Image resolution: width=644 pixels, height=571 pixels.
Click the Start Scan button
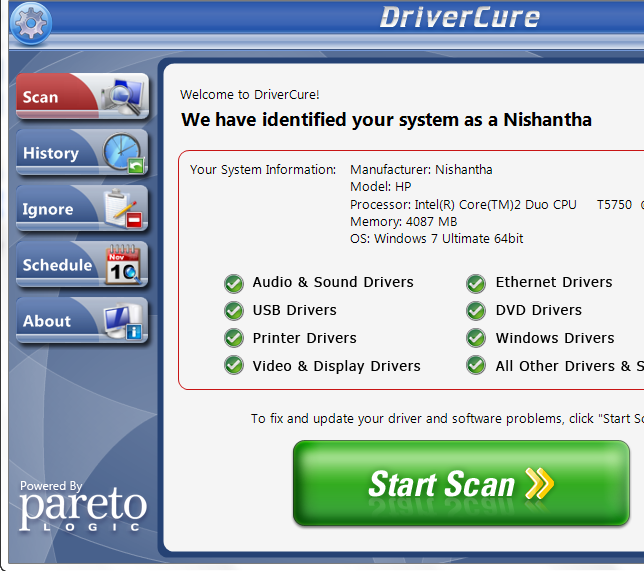461,483
